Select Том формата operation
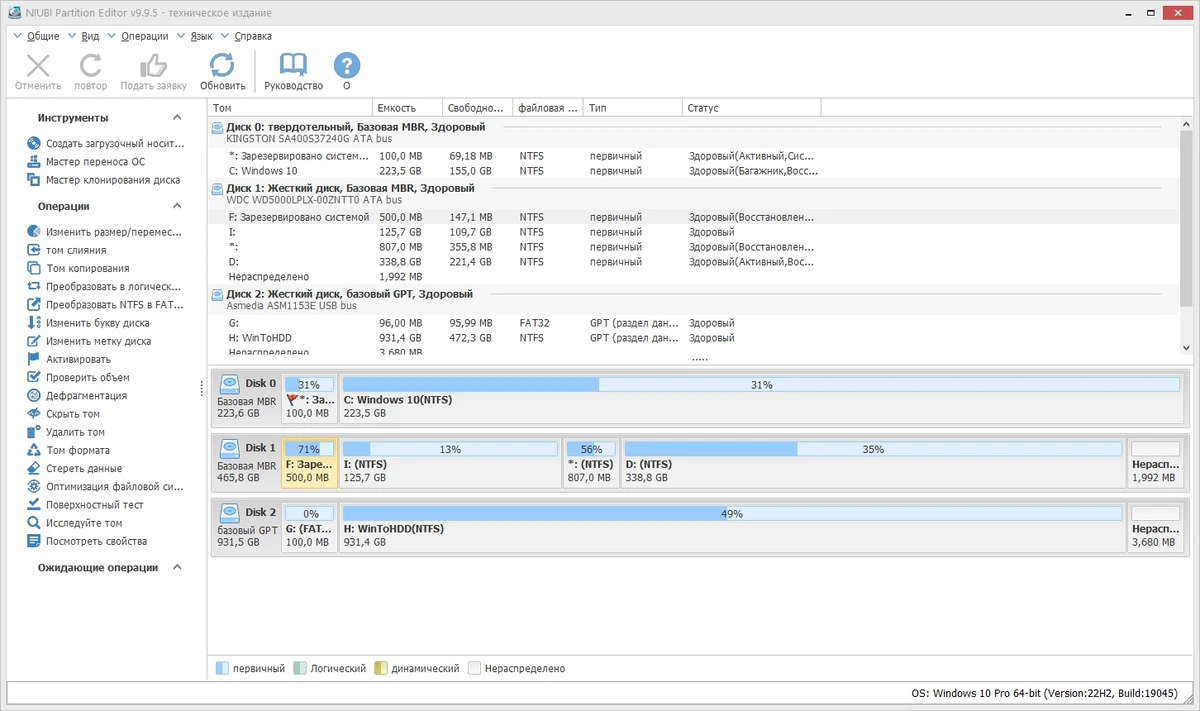1200x711 pixels. tap(69, 450)
